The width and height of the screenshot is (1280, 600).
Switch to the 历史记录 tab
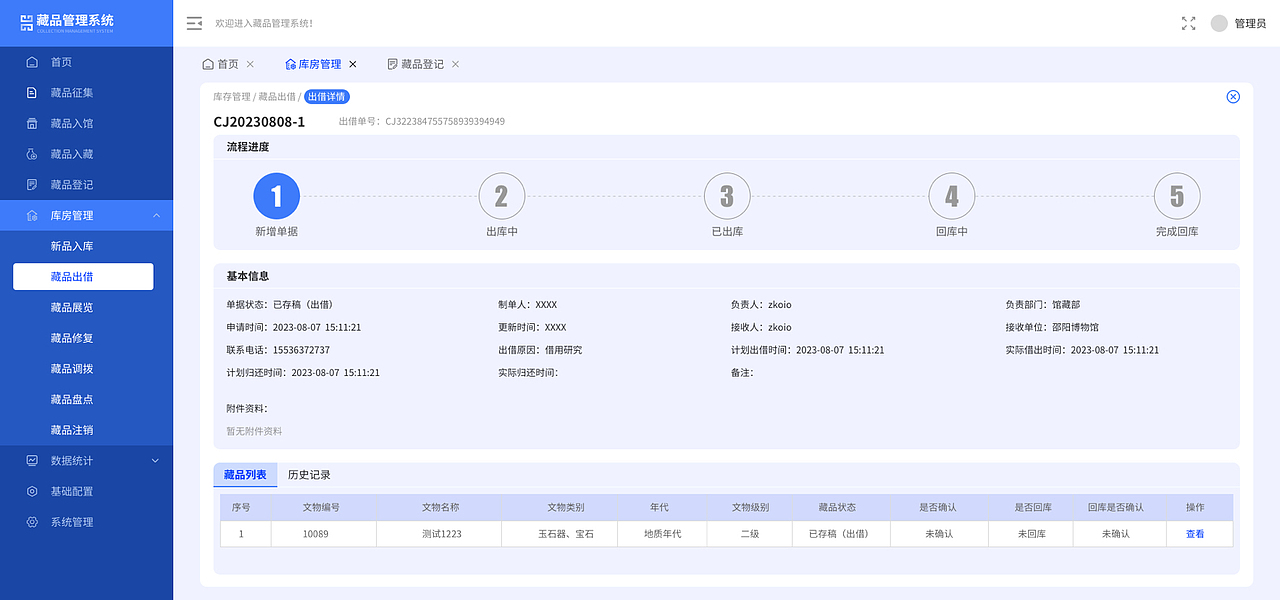click(310, 474)
